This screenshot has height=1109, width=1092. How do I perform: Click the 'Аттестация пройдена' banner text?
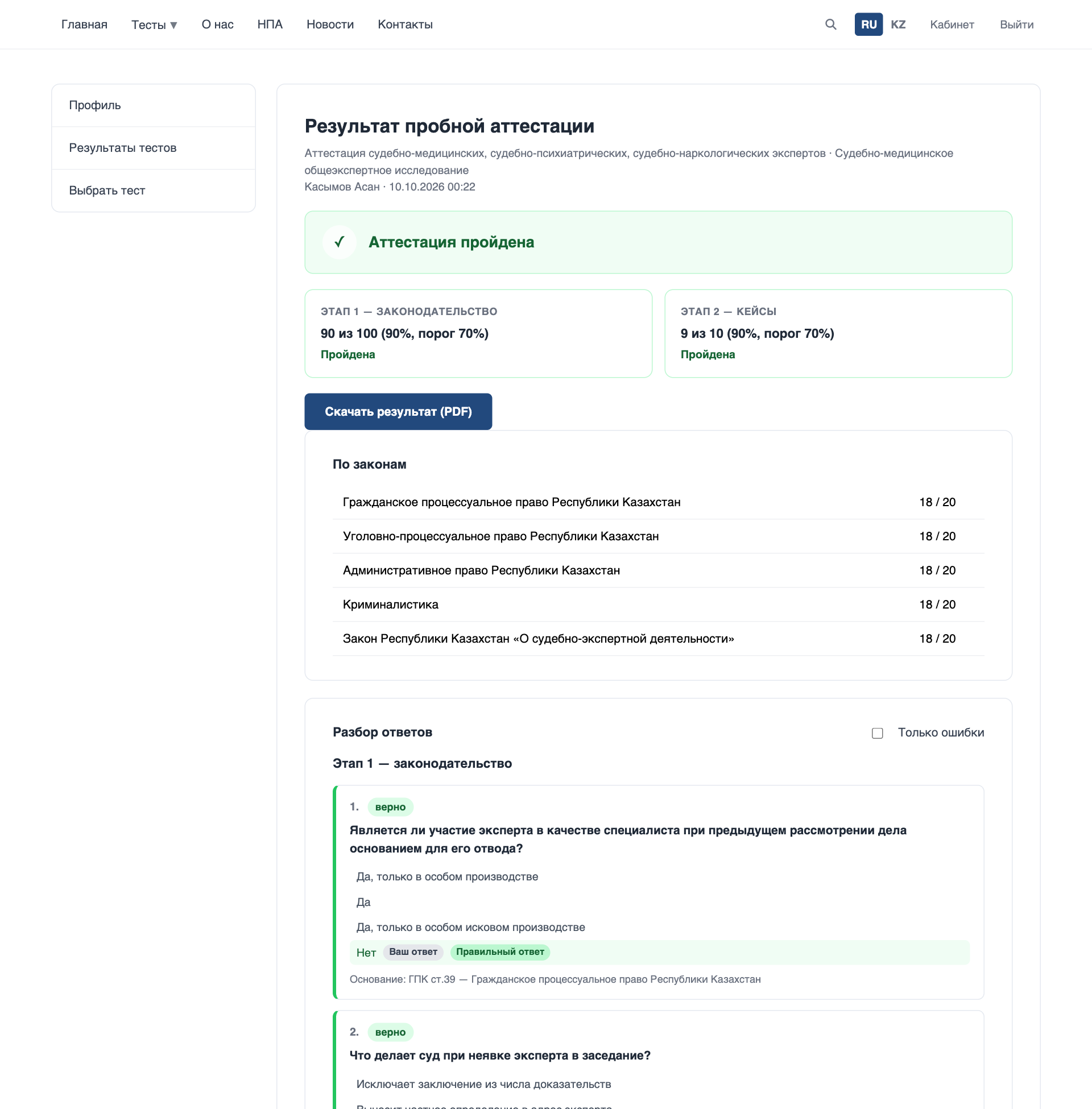coord(452,242)
